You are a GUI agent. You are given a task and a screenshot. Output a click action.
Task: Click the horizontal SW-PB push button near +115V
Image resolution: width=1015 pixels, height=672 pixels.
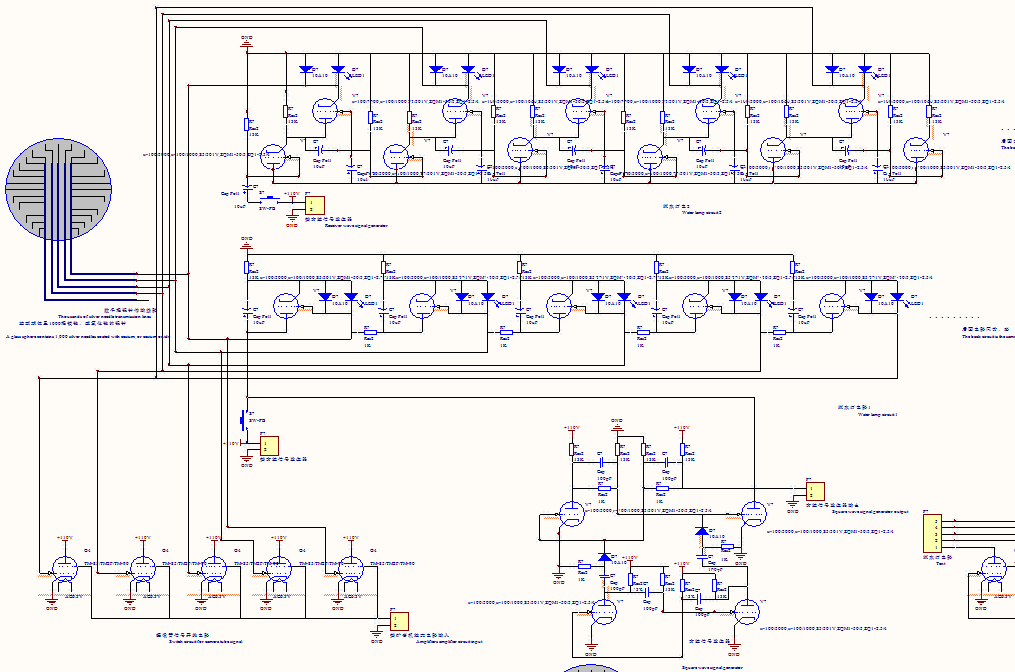[268, 199]
